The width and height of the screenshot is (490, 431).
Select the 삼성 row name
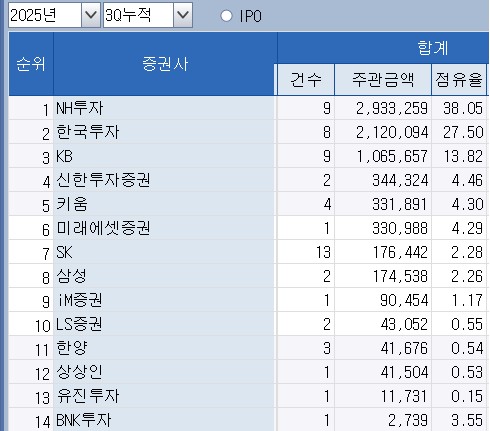pos(72,276)
